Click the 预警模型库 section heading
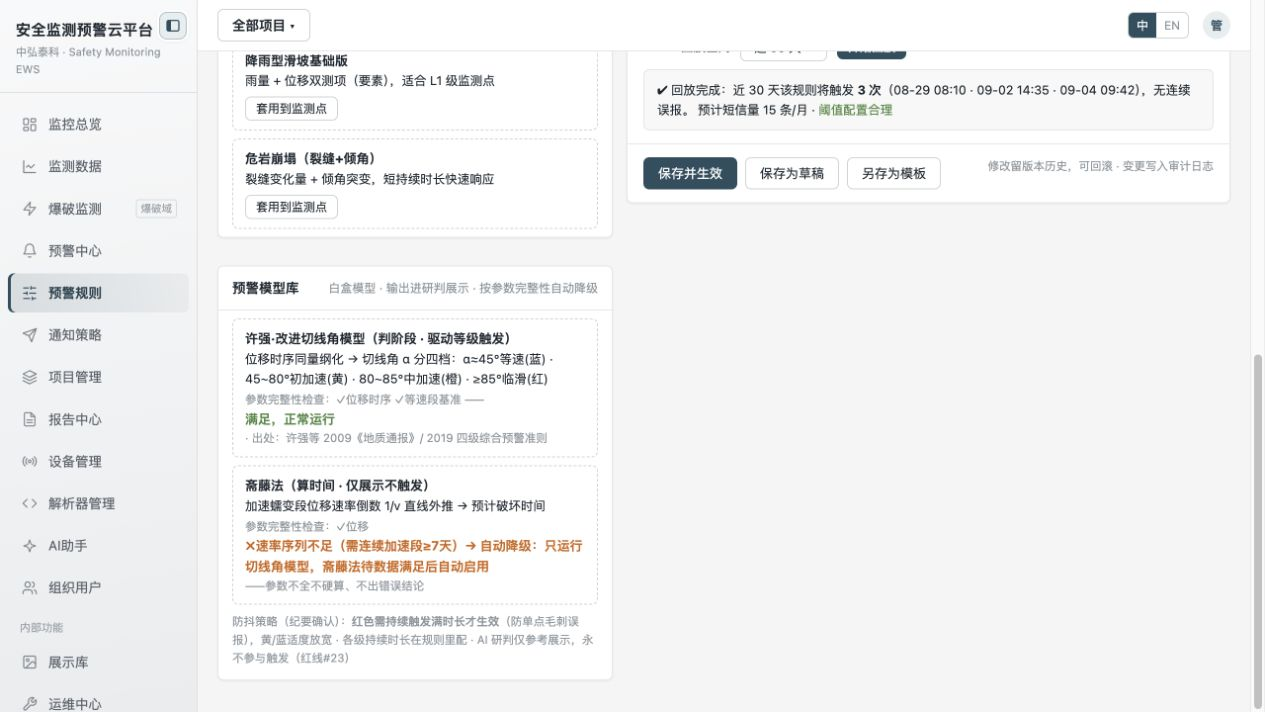The image size is (1265, 712). pyautogui.click(x=265, y=288)
